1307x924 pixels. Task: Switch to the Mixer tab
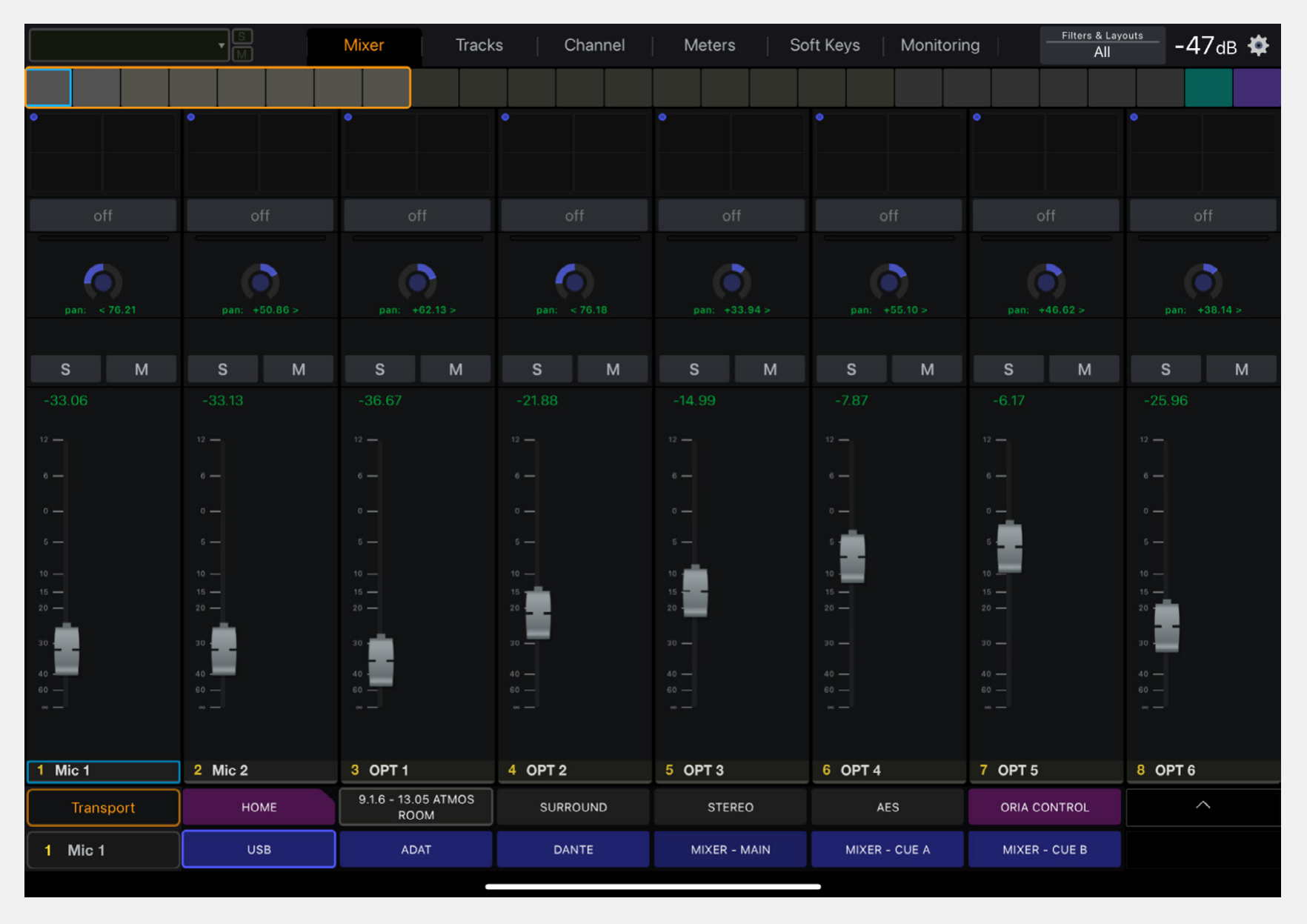point(364,45)
